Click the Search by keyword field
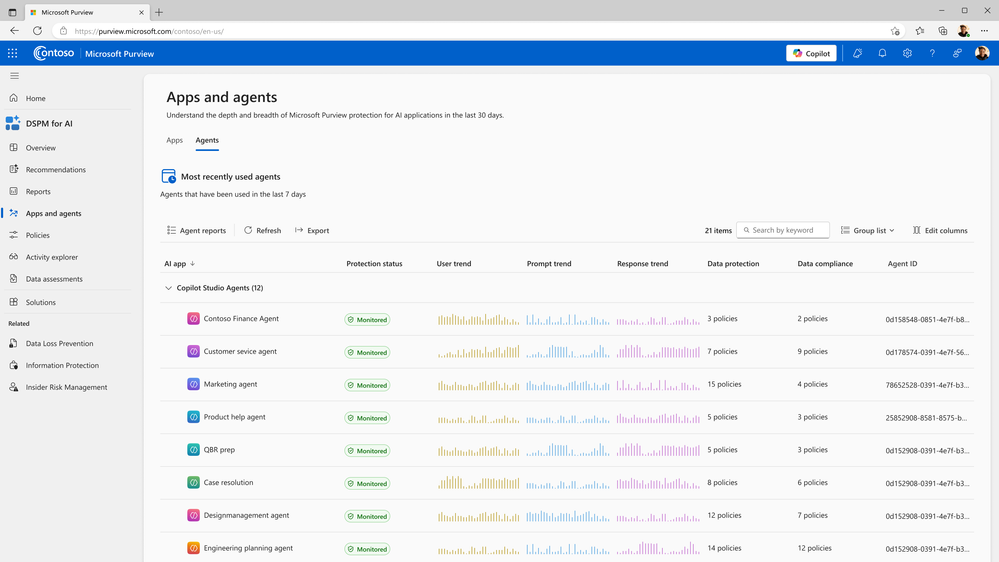The image size is (999, 562). (783, 230)
